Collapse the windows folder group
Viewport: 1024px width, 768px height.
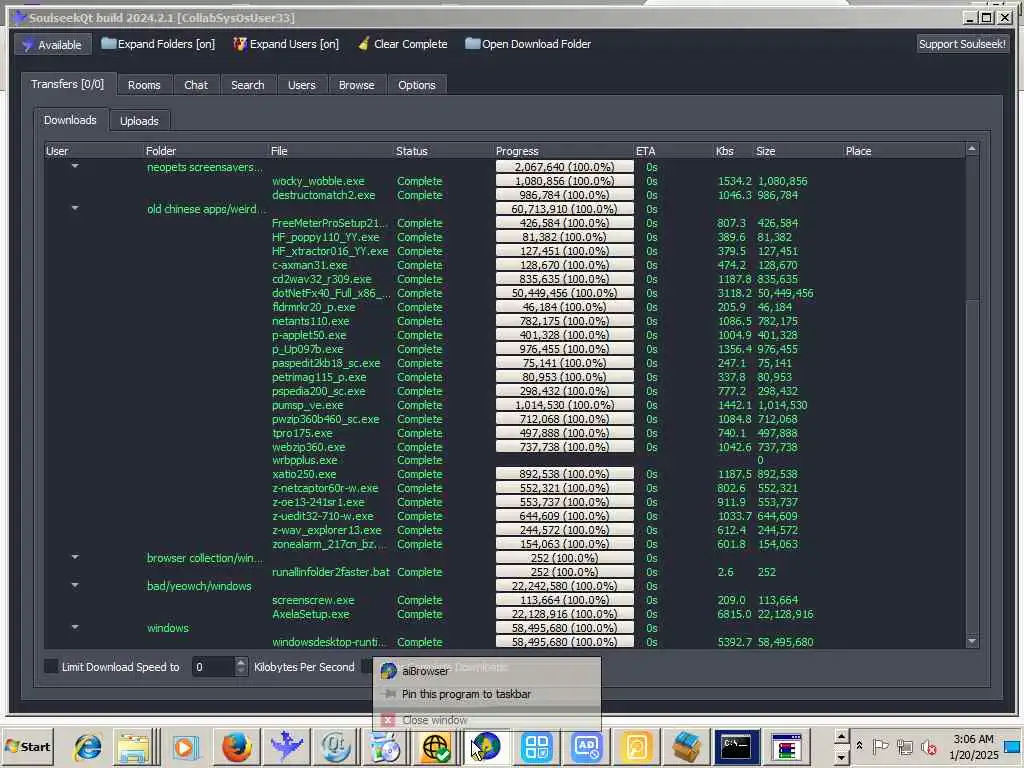click(75, 628)
